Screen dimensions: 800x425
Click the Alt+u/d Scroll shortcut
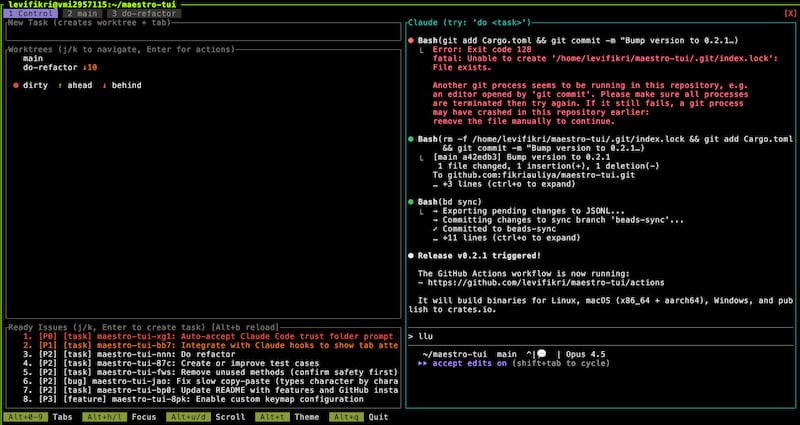(x=206, y=417)
